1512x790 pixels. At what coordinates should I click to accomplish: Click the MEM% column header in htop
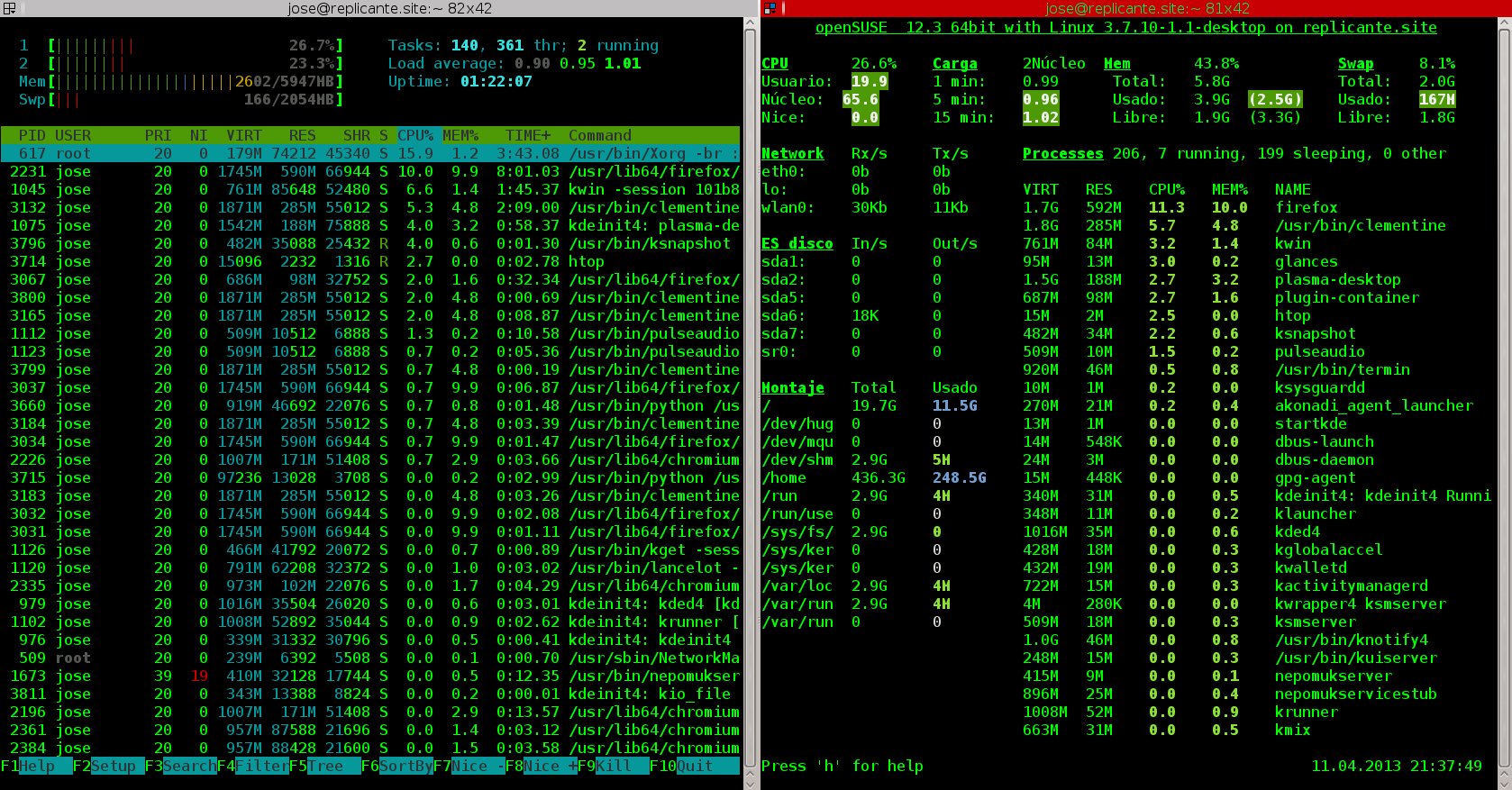(460, 135)
